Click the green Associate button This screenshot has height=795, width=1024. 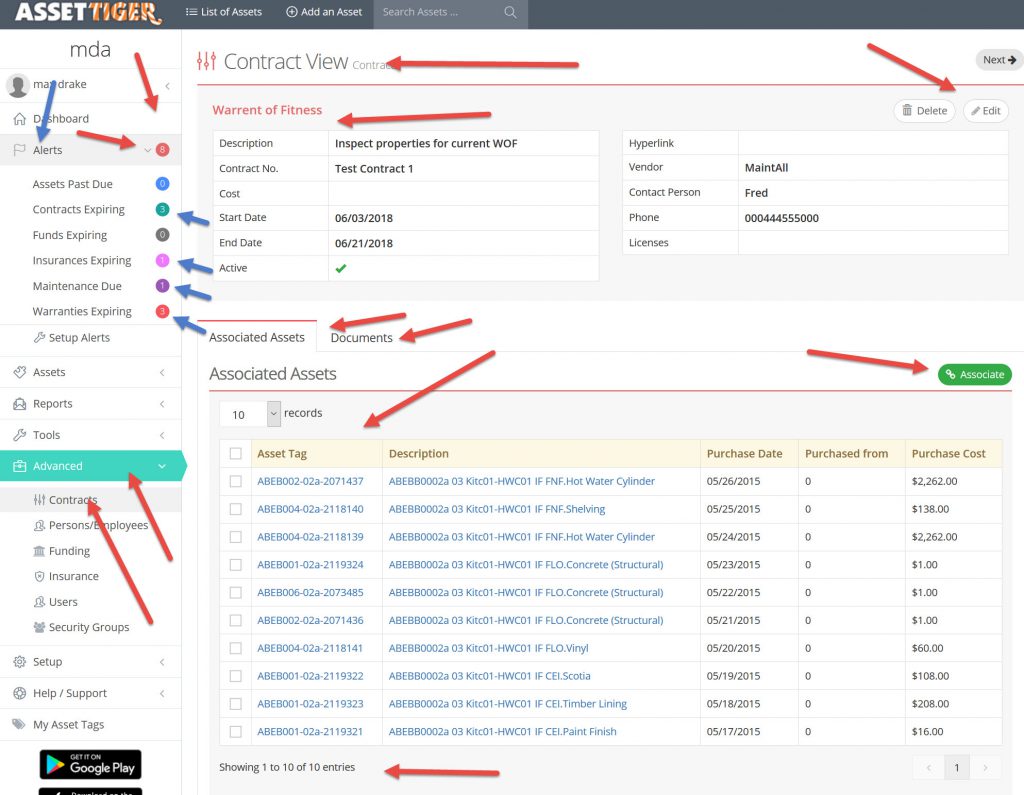tap(974, 375)
